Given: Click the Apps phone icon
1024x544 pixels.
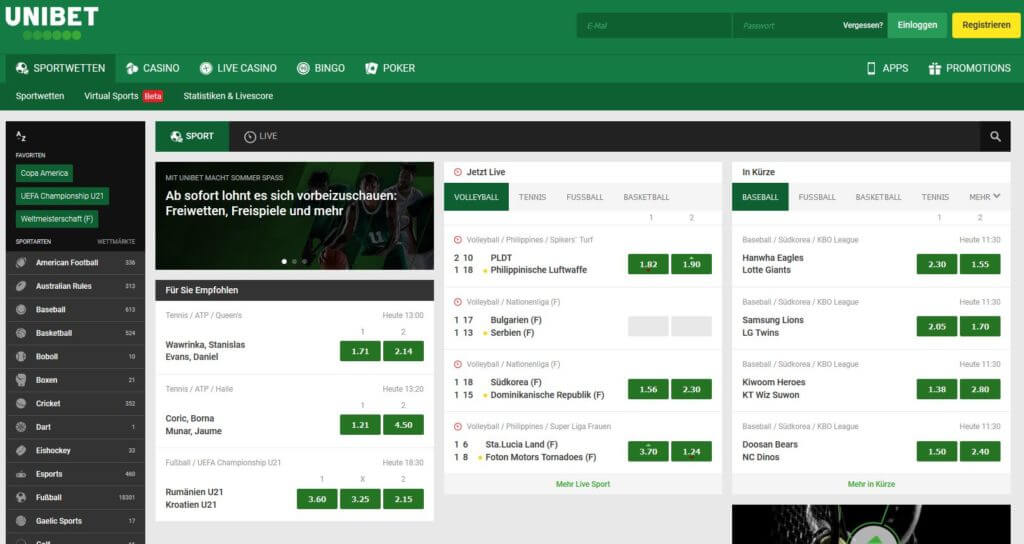Looking at the screenshot, I should (x=871, y=68).
